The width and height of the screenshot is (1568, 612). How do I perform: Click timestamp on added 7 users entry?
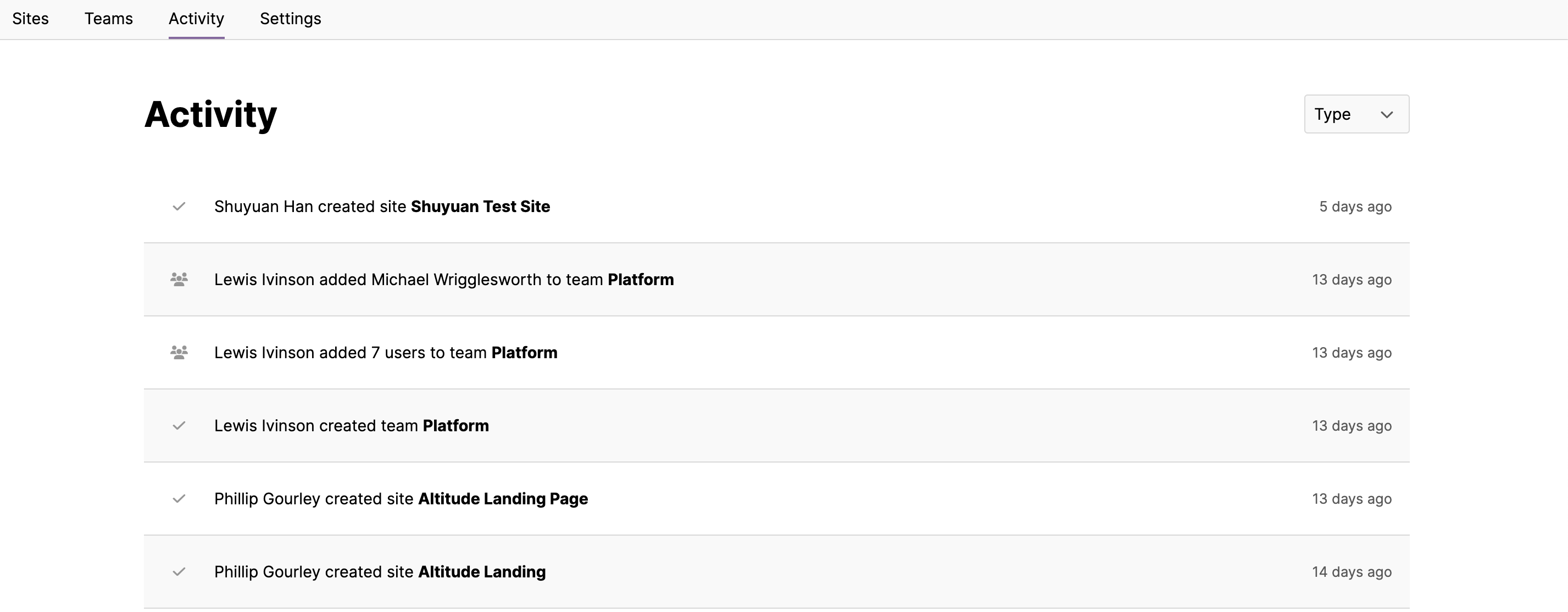(x=1352, y=353)
